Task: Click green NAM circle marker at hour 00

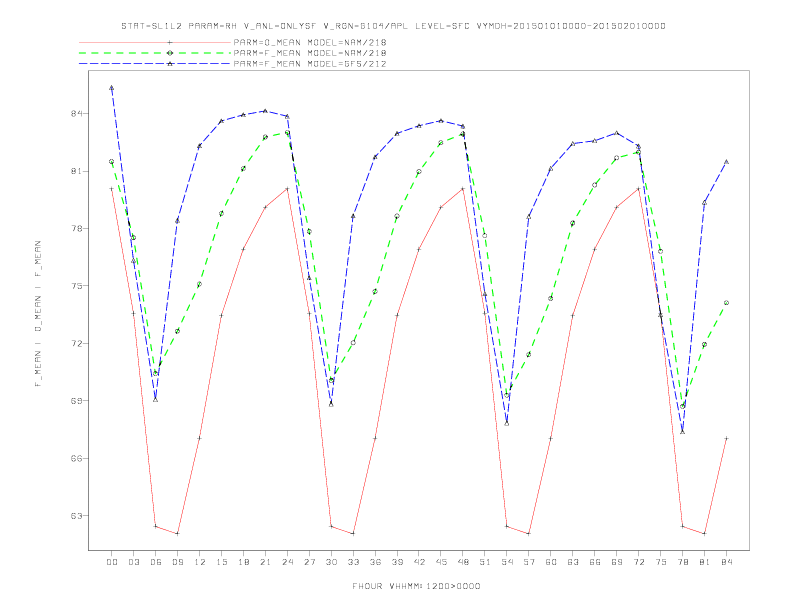Action: (x=112, y=162)
